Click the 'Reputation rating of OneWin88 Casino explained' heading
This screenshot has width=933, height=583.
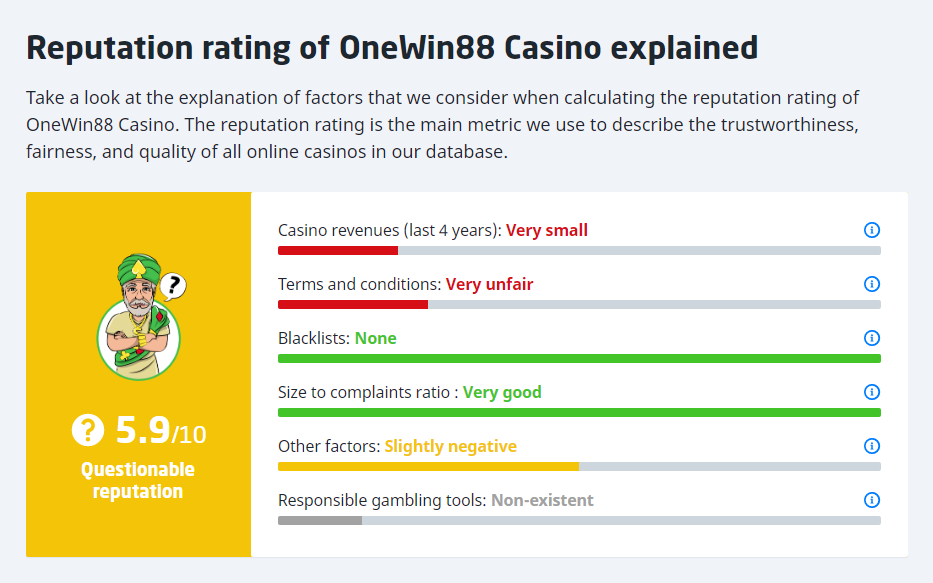(x=391, y=47)
